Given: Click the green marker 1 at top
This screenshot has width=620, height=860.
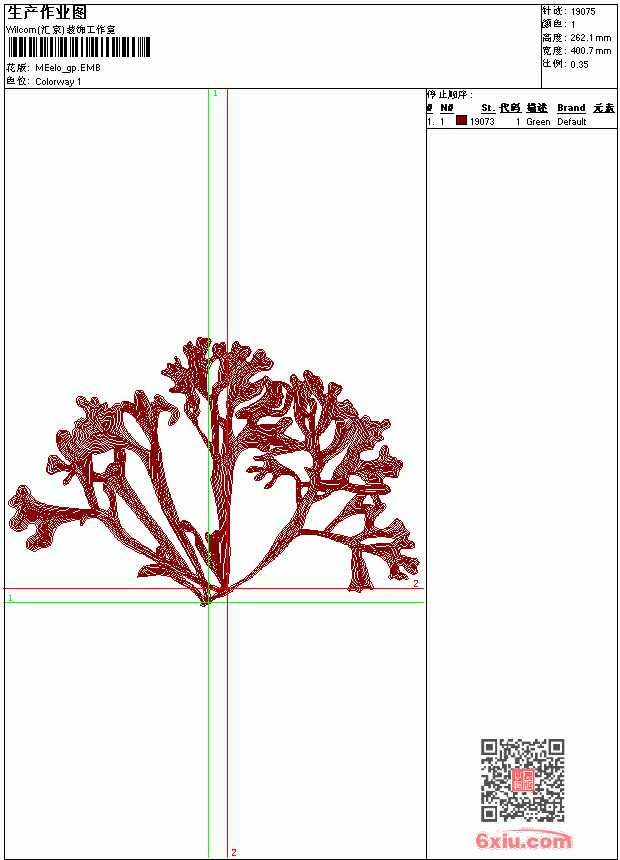Looking at the screenshot, I should (215, 94).
